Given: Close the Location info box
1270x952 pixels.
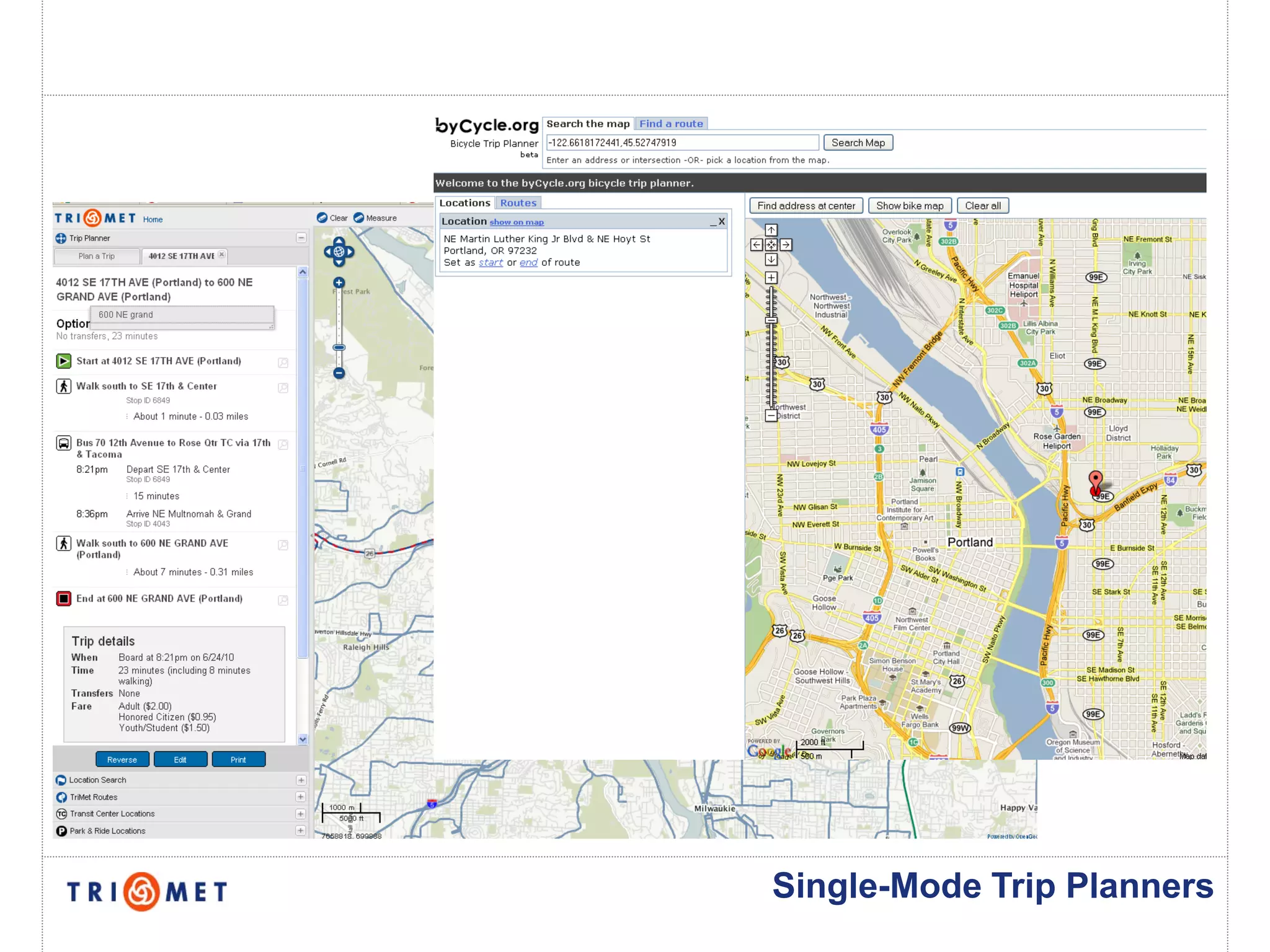Looking at the screenshot, I should click(722, 221).
